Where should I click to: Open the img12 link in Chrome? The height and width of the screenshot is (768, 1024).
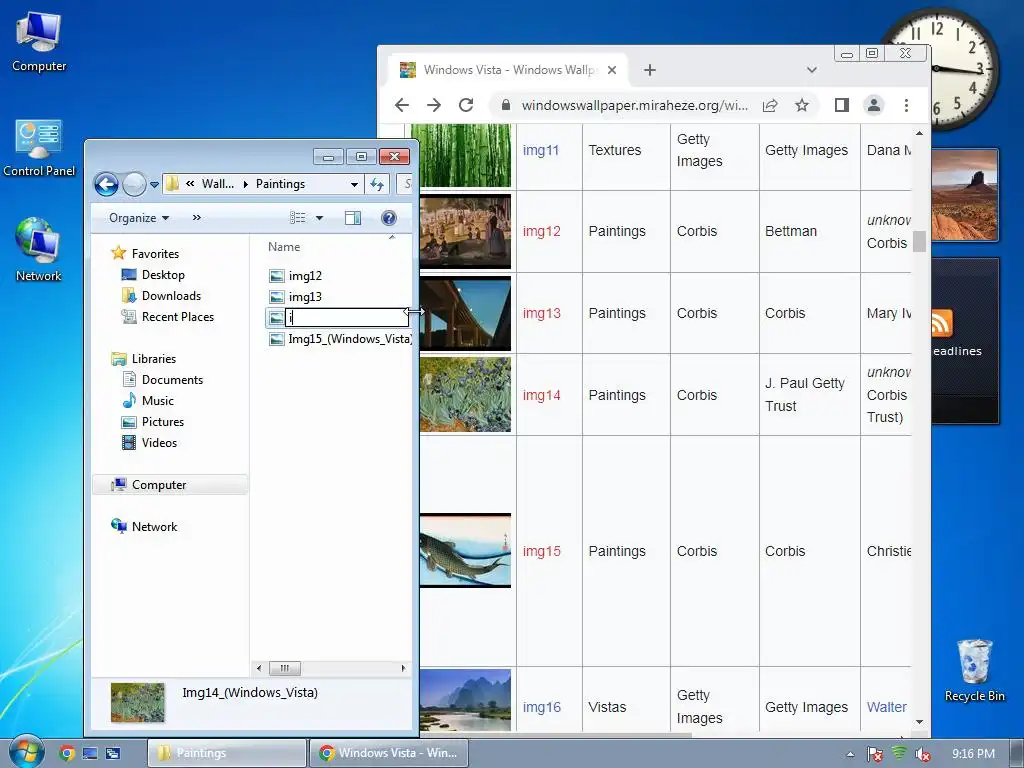pos(541,231)
